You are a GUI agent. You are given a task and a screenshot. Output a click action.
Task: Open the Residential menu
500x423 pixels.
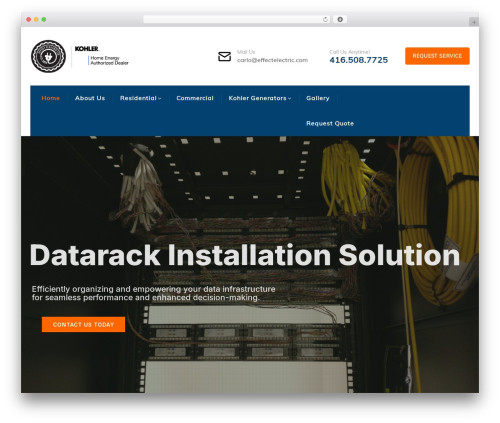pos(138,98)
